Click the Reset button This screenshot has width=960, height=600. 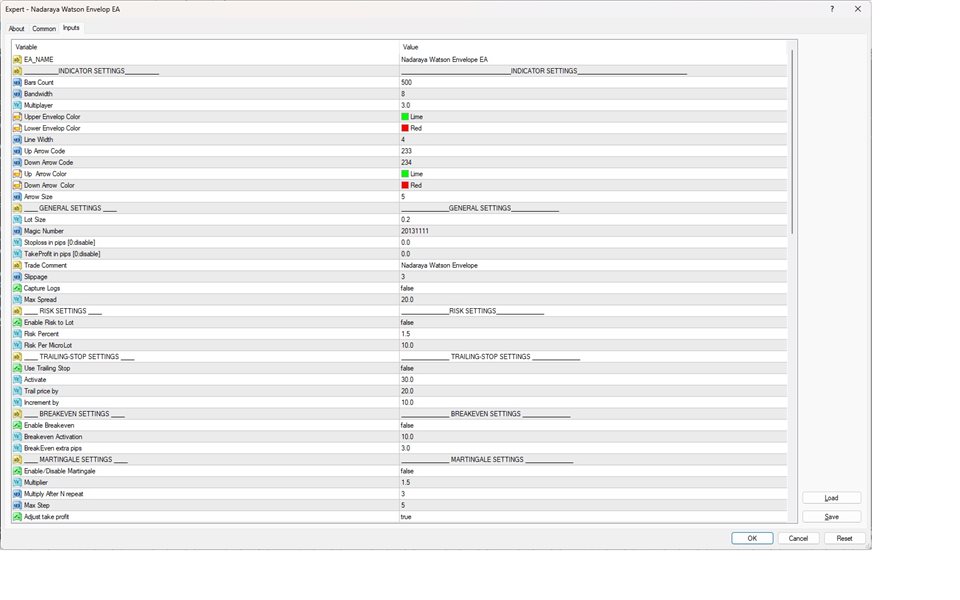(844, 538)
